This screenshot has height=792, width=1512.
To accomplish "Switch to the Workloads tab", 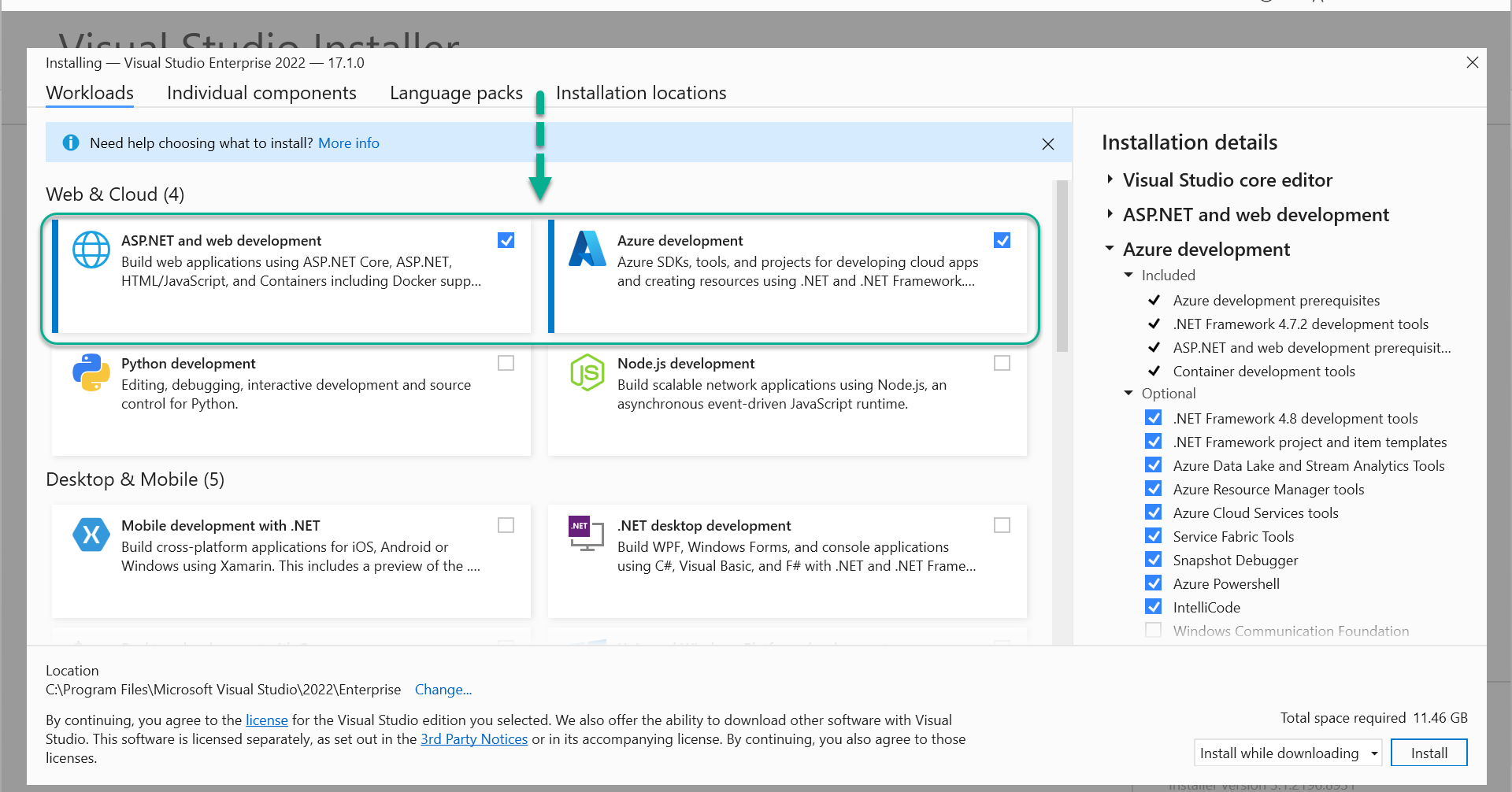I will click(90, 93).
